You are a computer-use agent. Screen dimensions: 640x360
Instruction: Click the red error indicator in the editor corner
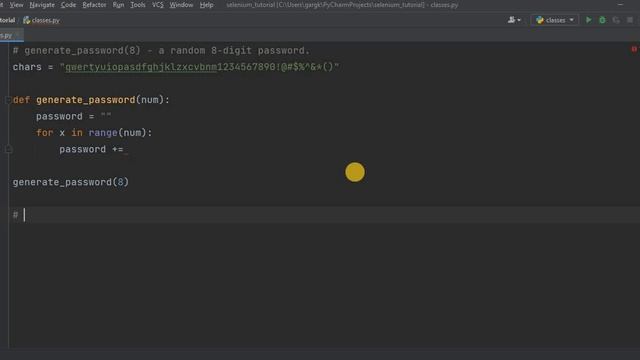(x=634, y=49)
